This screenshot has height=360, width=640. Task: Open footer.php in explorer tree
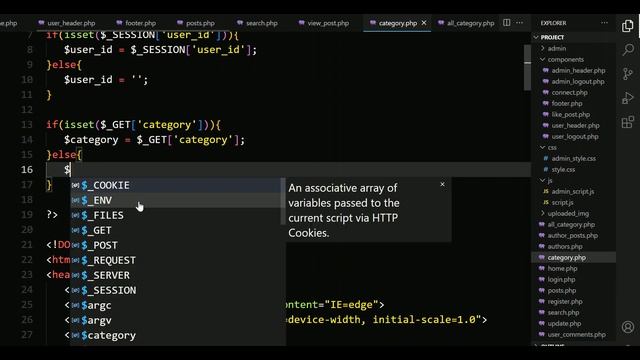(567, 103)
